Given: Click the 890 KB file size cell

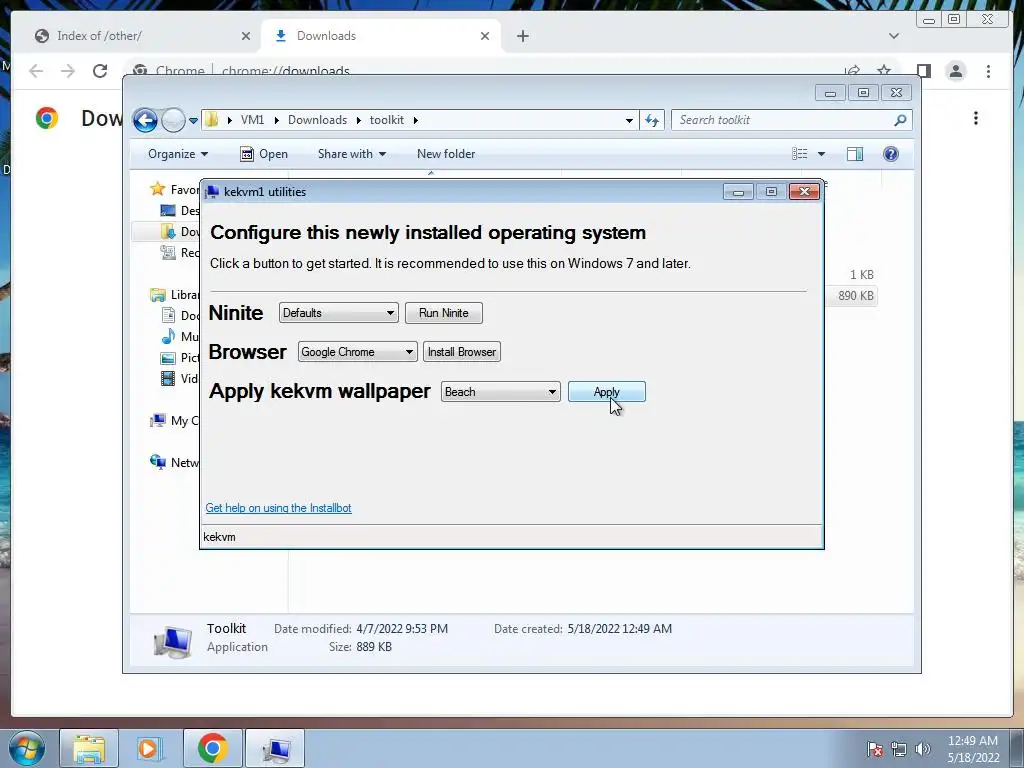Looking at the screenshot, I should click(x=856, y=296).
